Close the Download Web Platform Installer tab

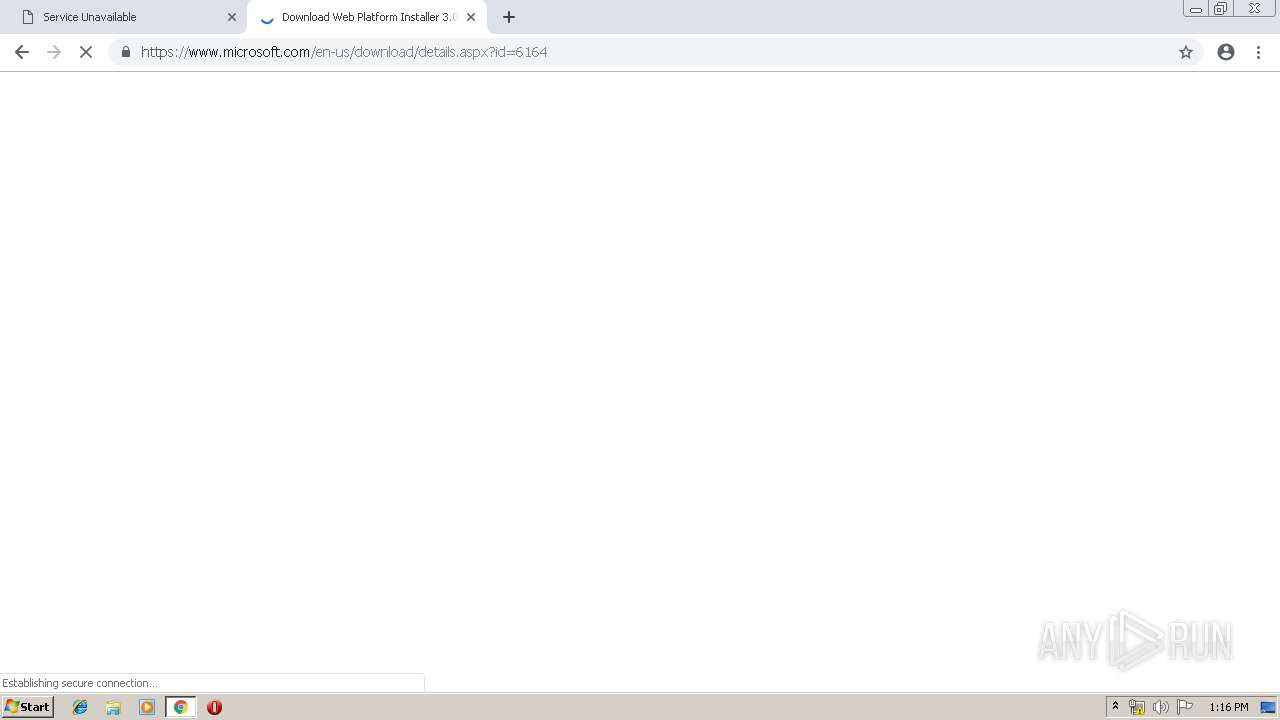click(x=471, y=17)
